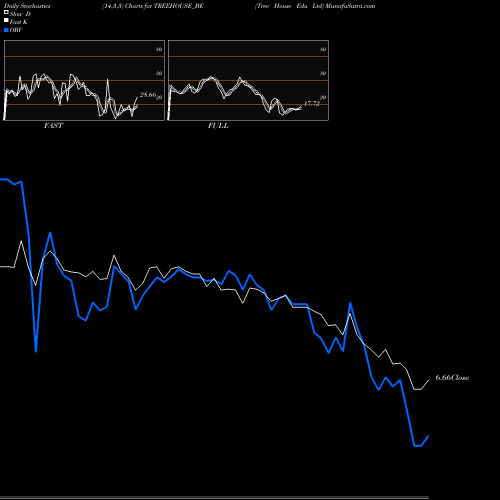Image resolution: width=500 pixels, height=500 pixels.
Task: Click the FULL stochastic chart panel
Action: 248,80
